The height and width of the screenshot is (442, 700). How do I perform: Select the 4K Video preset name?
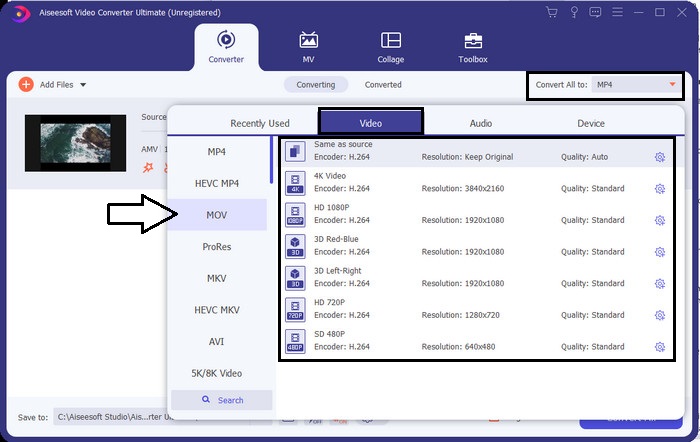click(x=330, y=176)
